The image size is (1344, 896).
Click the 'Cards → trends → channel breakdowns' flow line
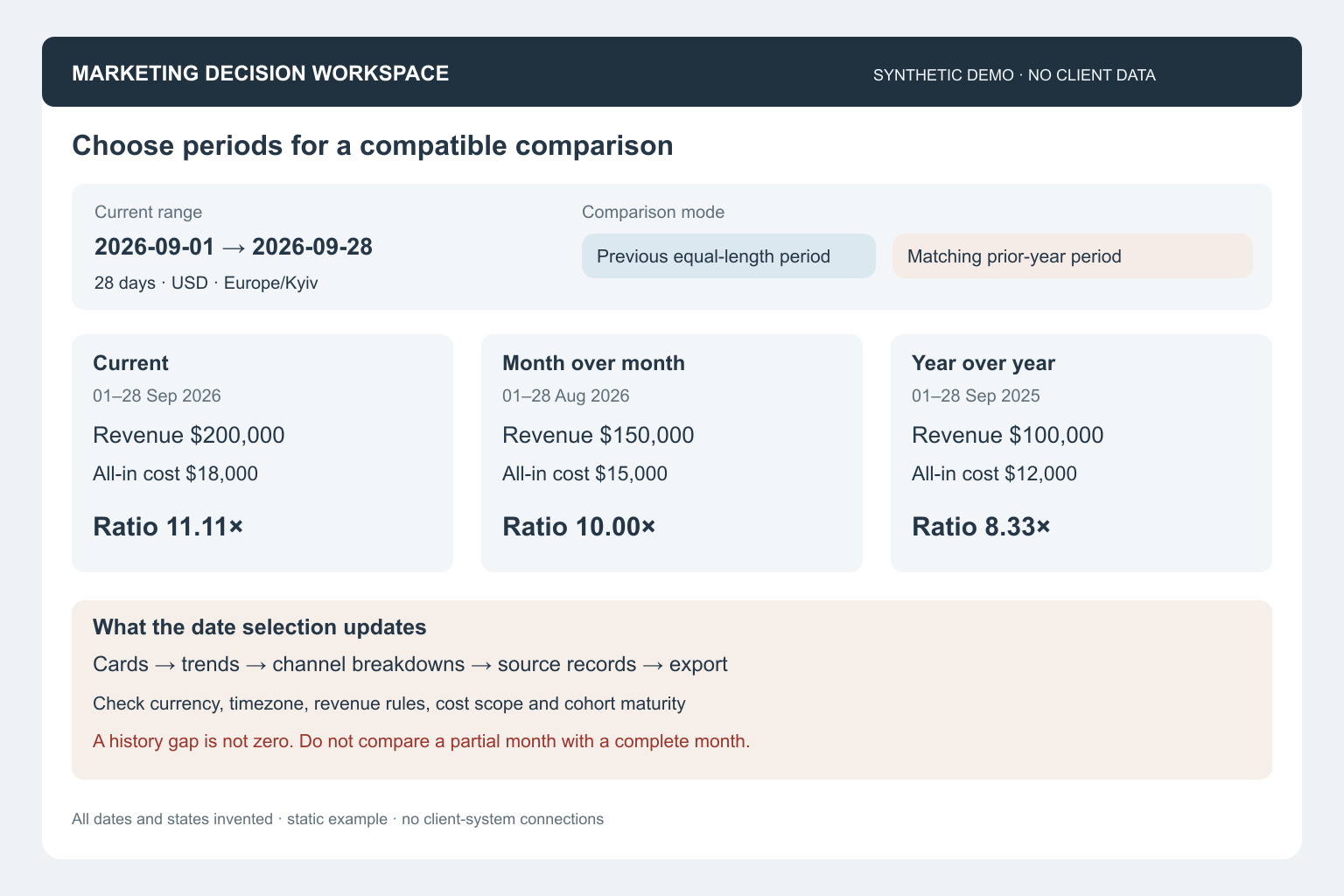[x=410, y=664]
